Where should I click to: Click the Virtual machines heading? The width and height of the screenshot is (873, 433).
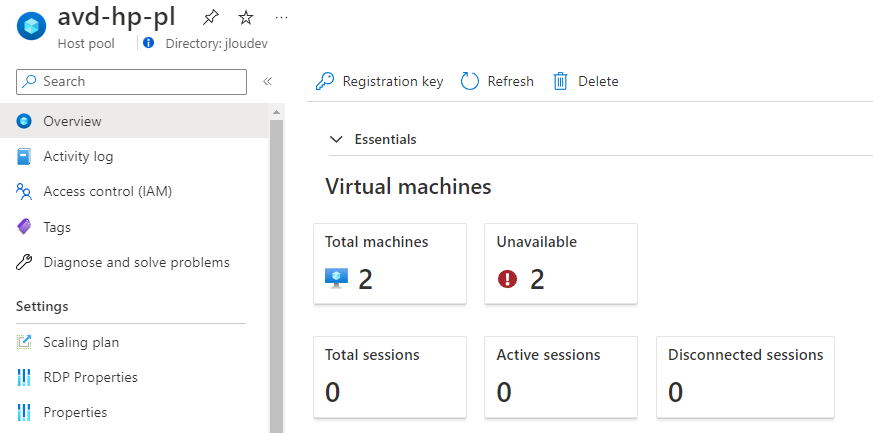pyautogui.click(x=408, y=186)
